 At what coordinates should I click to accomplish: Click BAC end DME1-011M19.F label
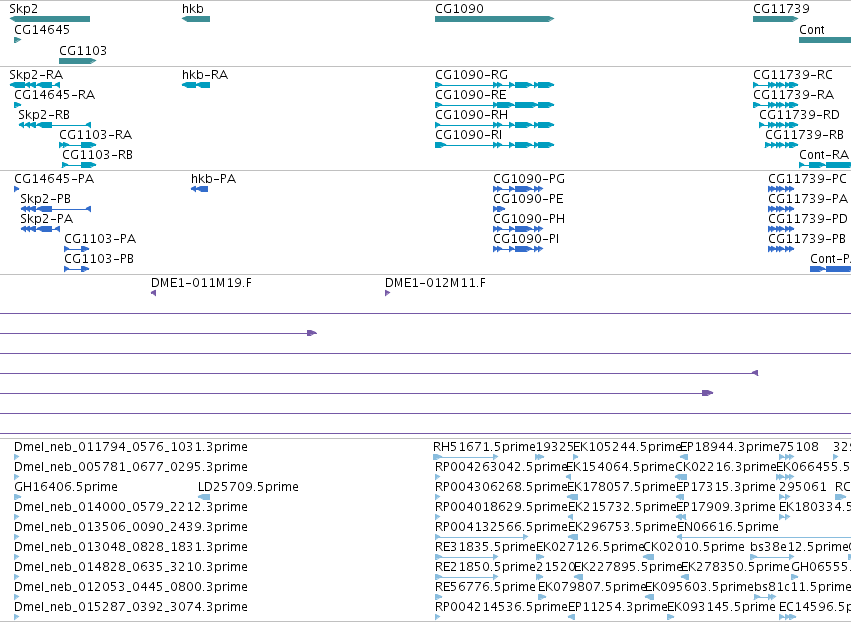[201, 283]
